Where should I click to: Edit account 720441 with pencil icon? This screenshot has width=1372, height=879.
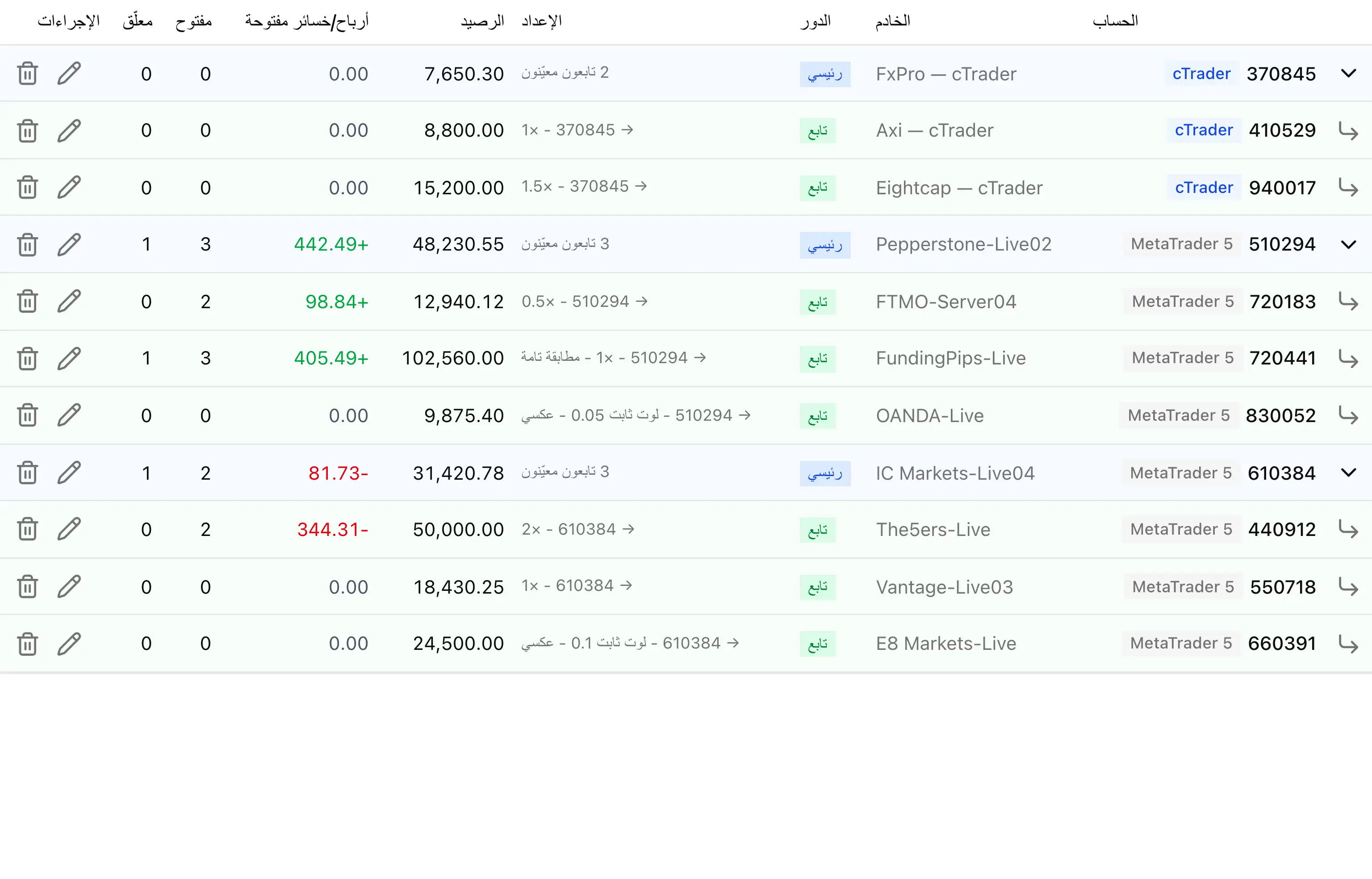[x=69, y=359]
